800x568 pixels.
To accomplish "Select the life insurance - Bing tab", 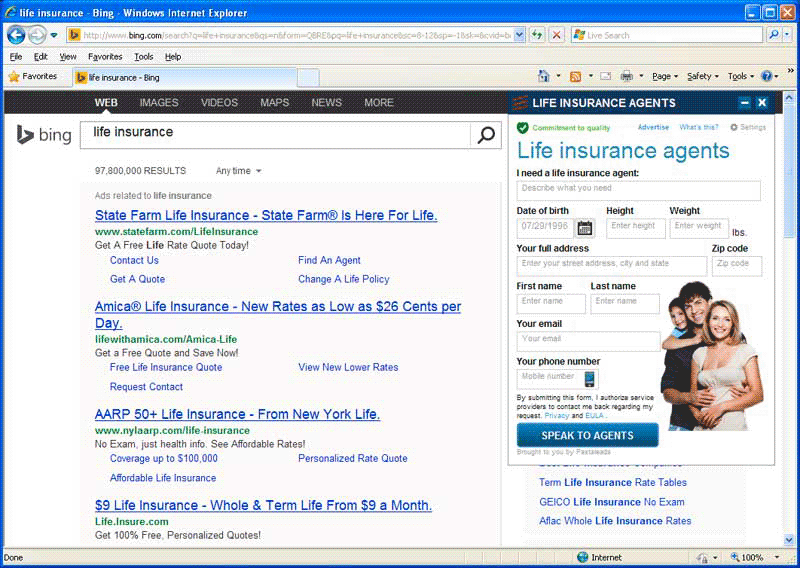I will (x=184, y=78).
